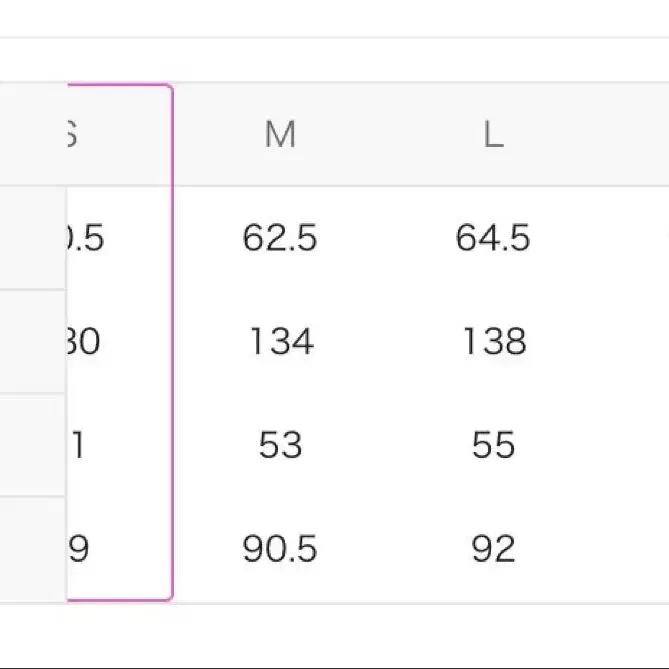Click the 64.5 value in L column

(x=493, y=238)
